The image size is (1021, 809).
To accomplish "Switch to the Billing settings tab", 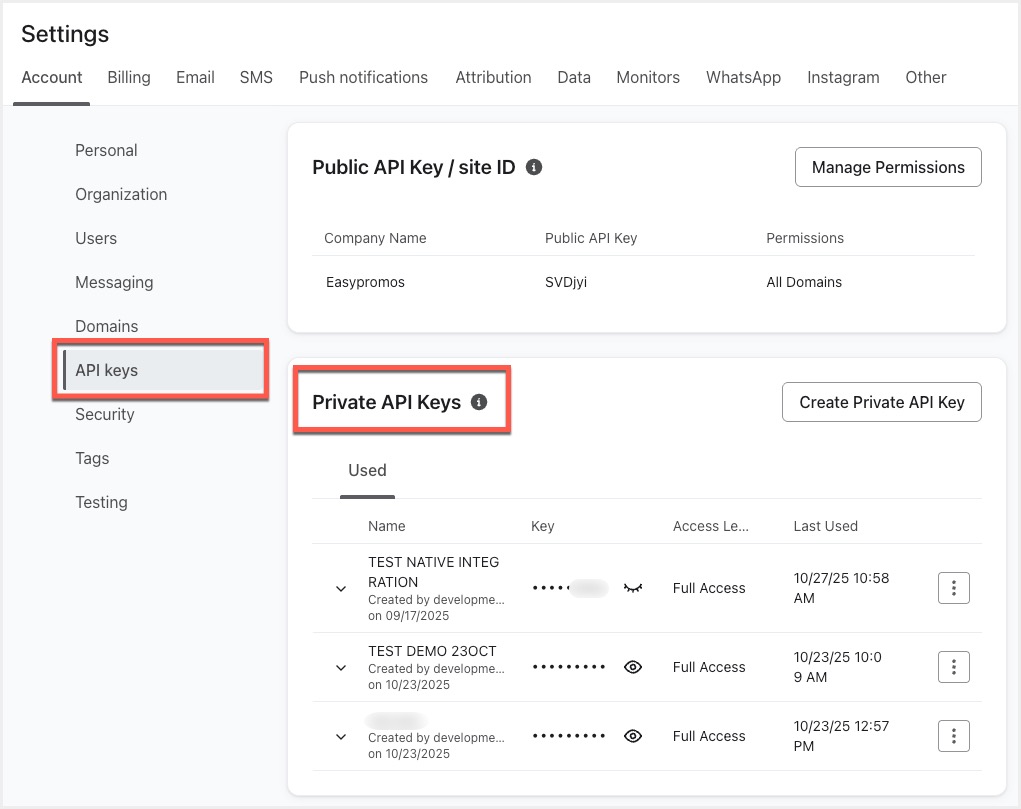I will click(129, 77).
